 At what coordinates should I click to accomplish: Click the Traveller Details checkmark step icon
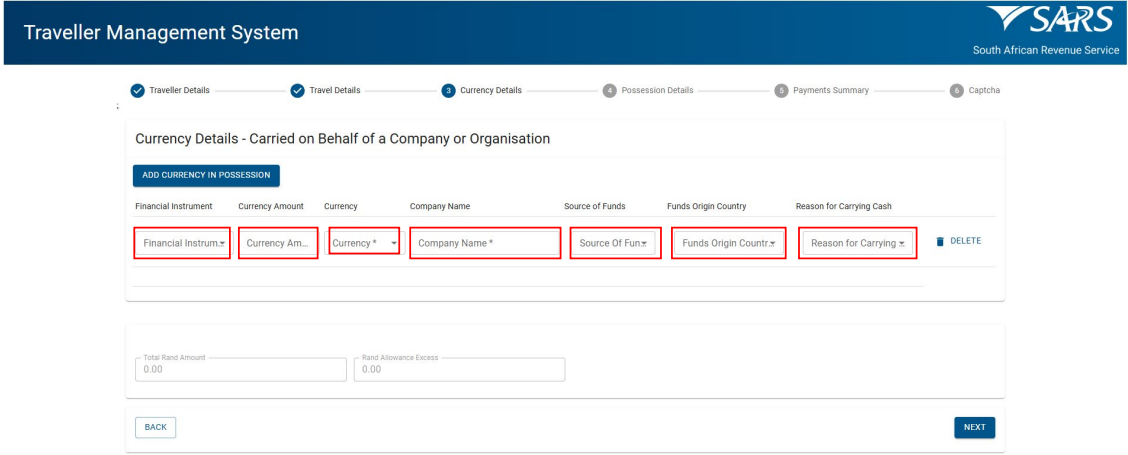pyautogui.click(x=139, y=91)
